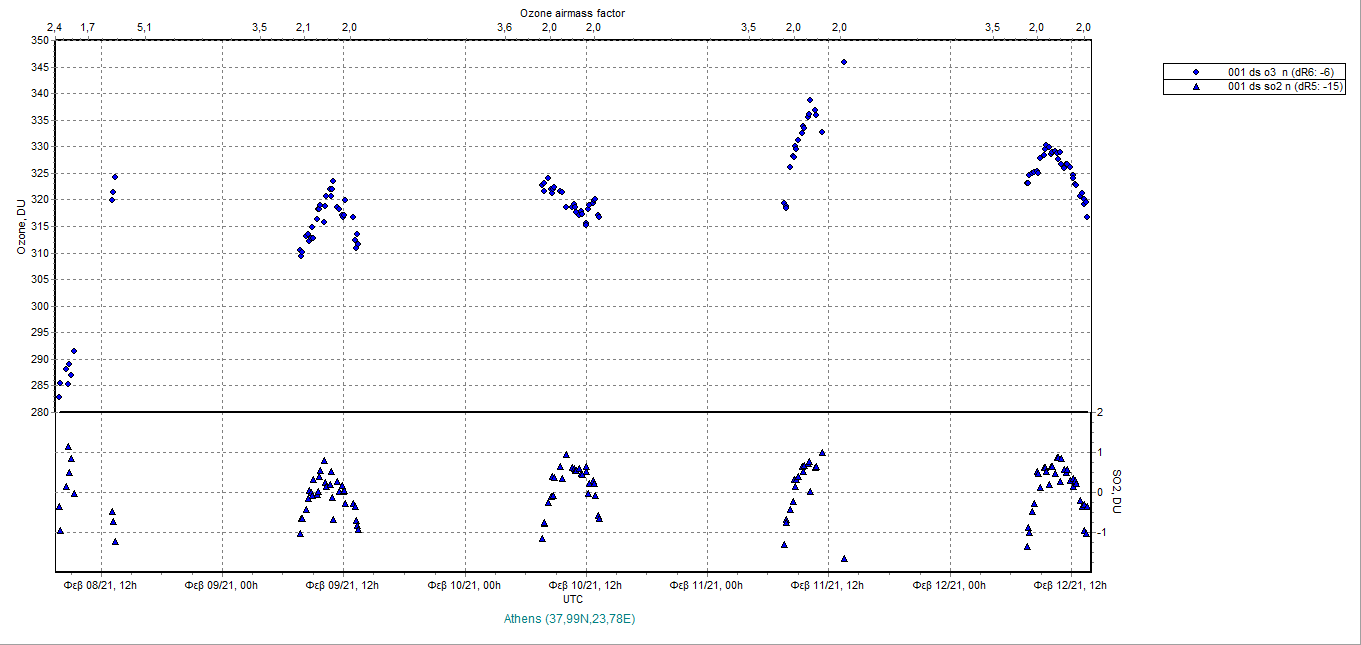Click the 'Φεβ 08/21, 12h' time axis label

[x=100, y=586]
